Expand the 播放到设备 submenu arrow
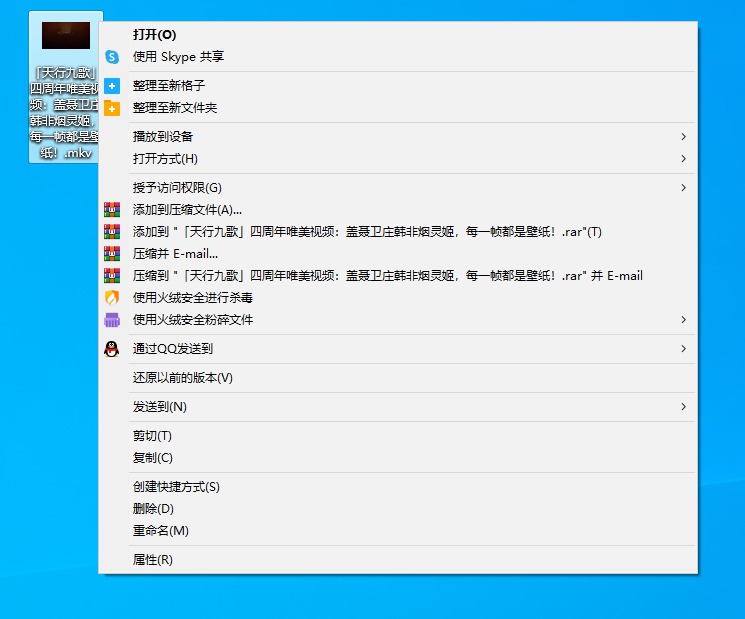The height and width of the screenshot is (619, 745). tap(683, 137)
